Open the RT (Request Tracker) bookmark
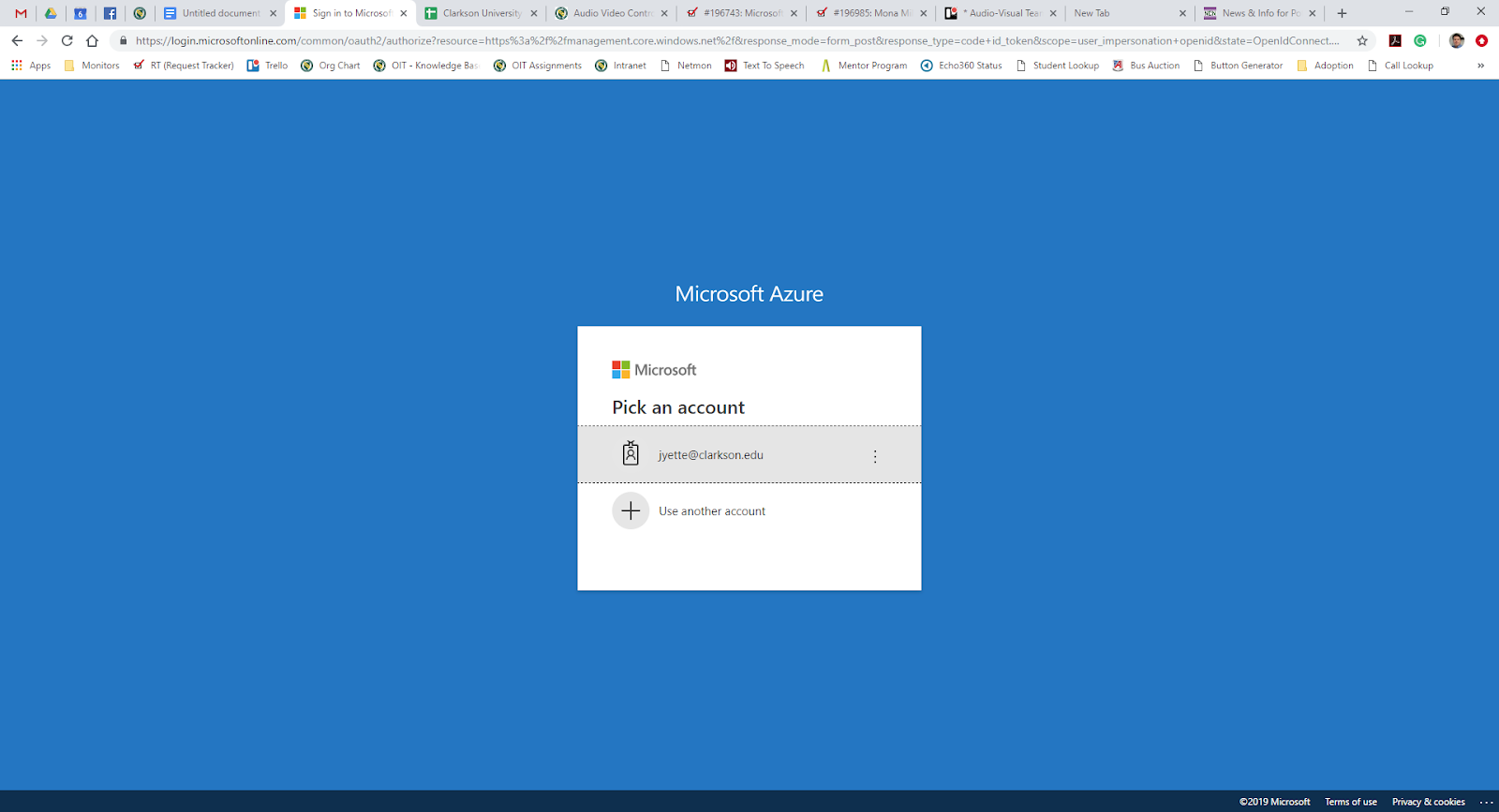This screenshot has width=1499, height=812. 184,66
